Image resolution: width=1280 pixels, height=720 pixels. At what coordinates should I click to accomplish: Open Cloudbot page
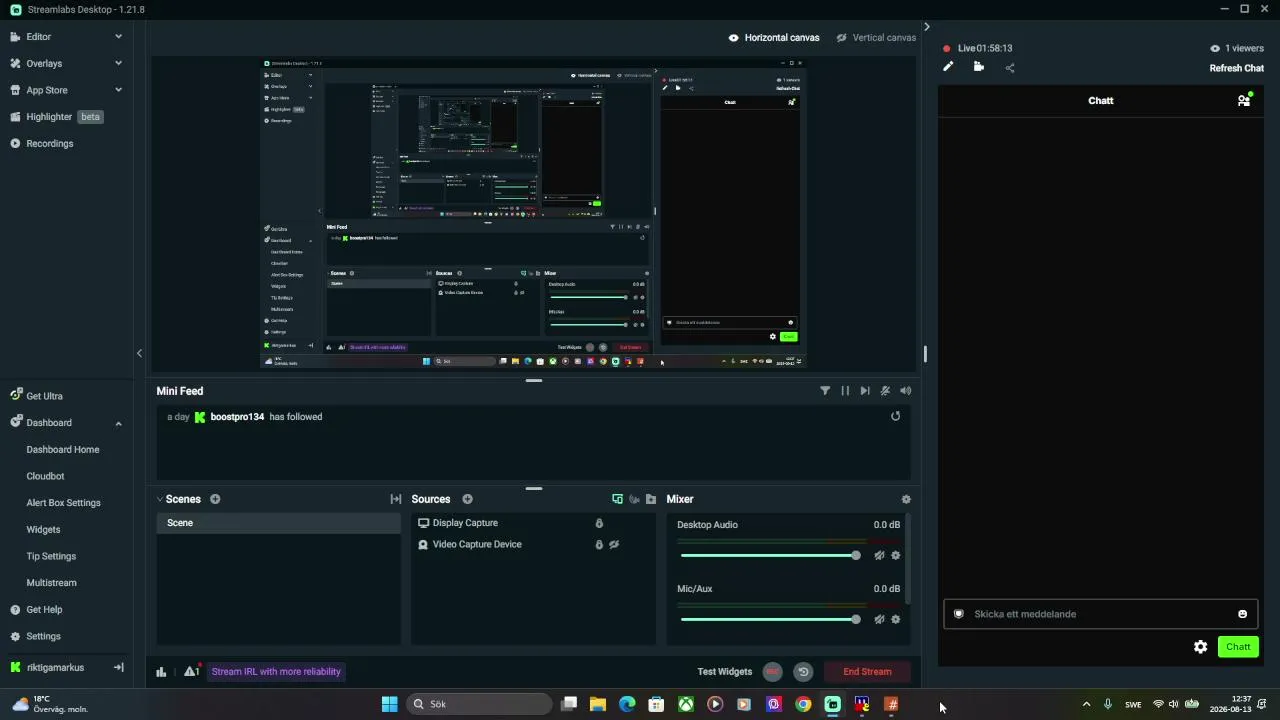pos(45,476)
